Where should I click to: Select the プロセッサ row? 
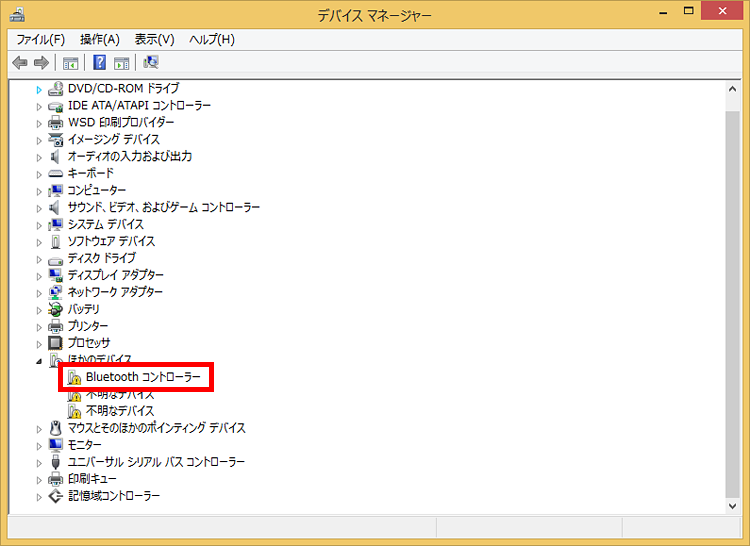tap(89, 343)
